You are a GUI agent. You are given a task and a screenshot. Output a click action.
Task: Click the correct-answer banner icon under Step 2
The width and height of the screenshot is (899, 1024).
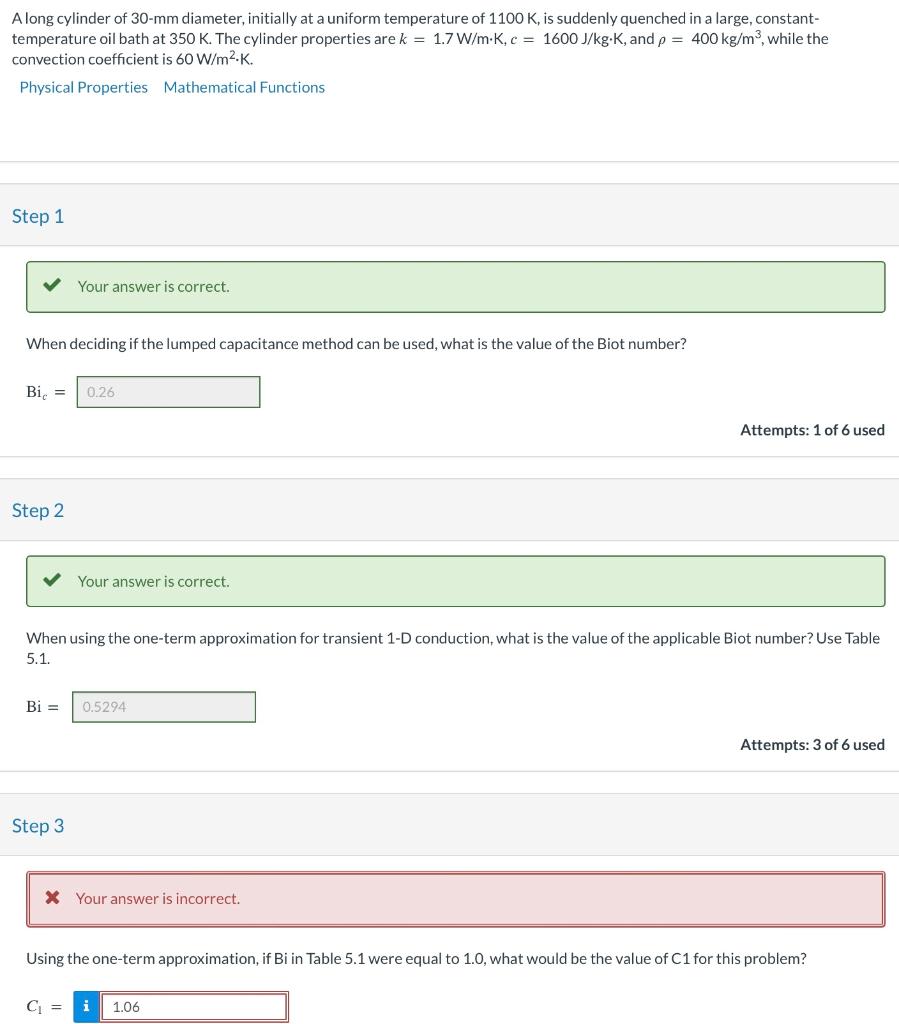tap(52, 581)
